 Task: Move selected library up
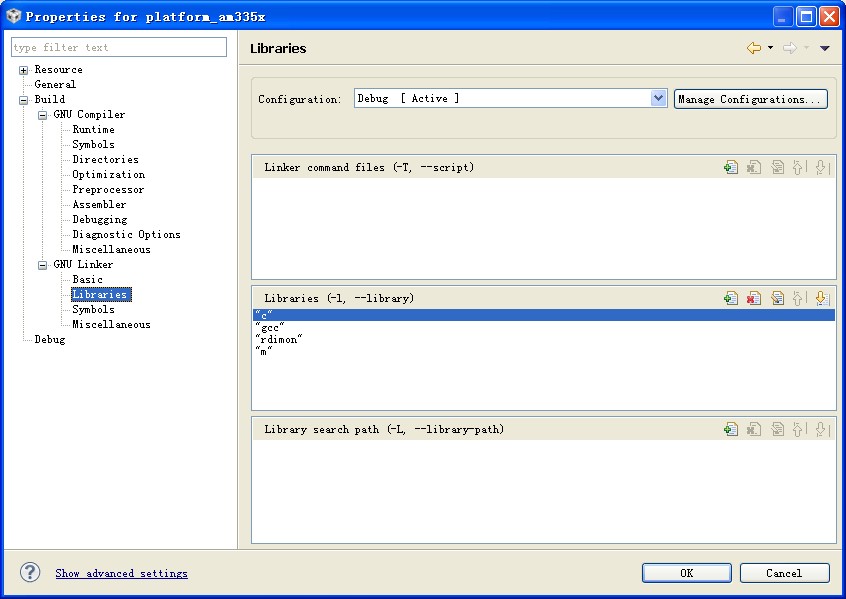click(x=799, y=298)
